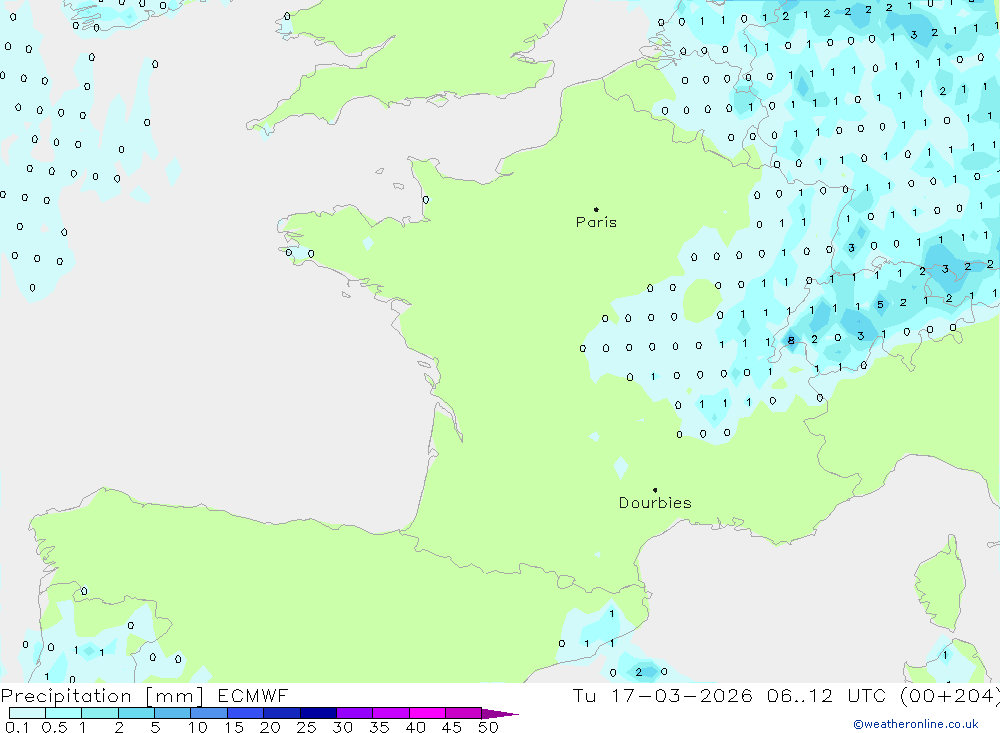Click the 'Paris' city label
Image resolution: width=1000 pixels, height=733 pixels.
pos(596,222)
